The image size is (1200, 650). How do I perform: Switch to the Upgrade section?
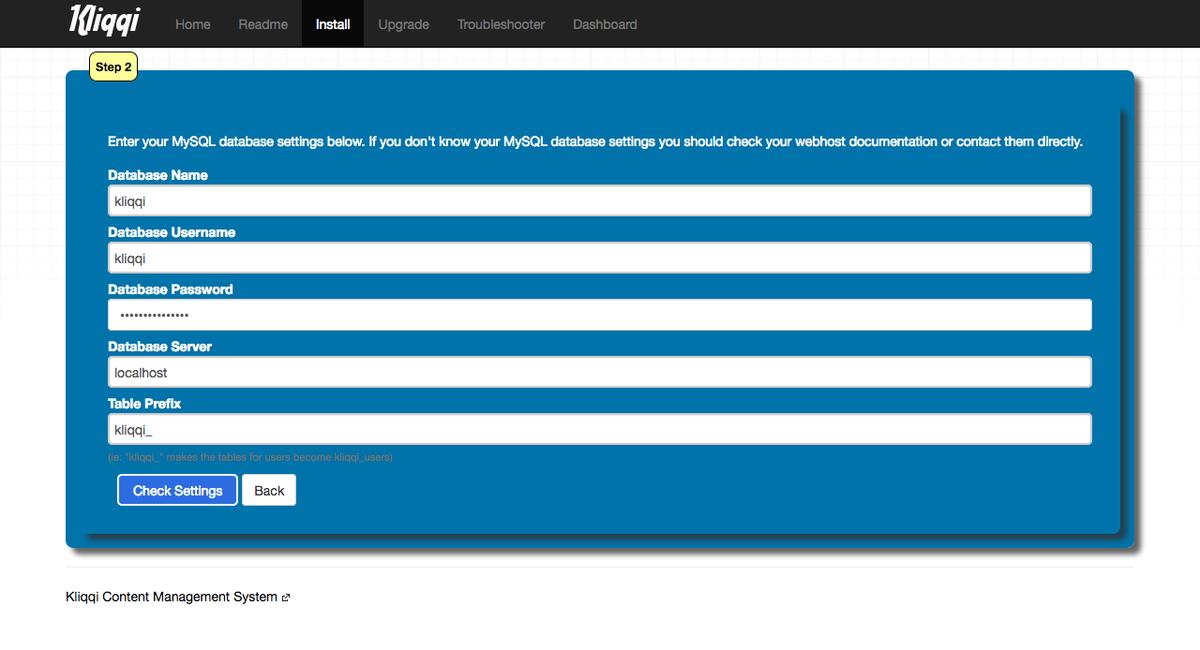pyautogui.click(x=403, y=24)
